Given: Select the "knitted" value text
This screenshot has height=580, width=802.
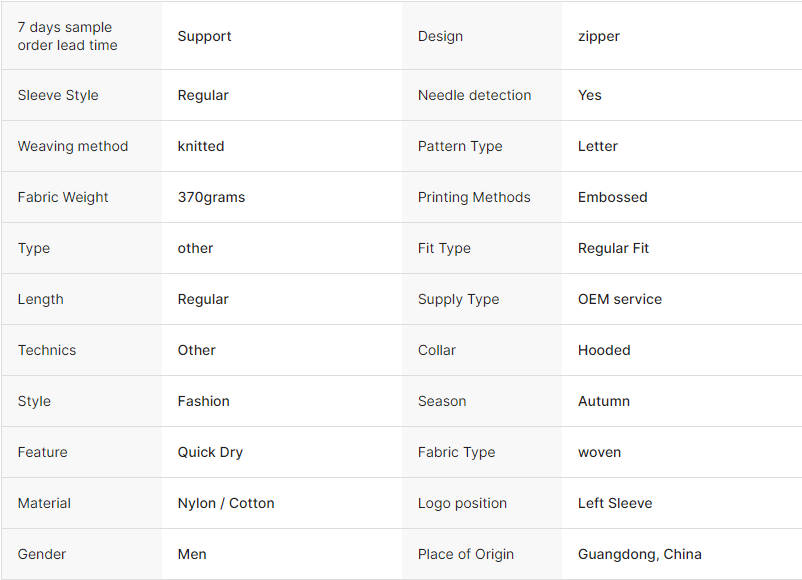Looking at the screenshot, I should [201, 146].
